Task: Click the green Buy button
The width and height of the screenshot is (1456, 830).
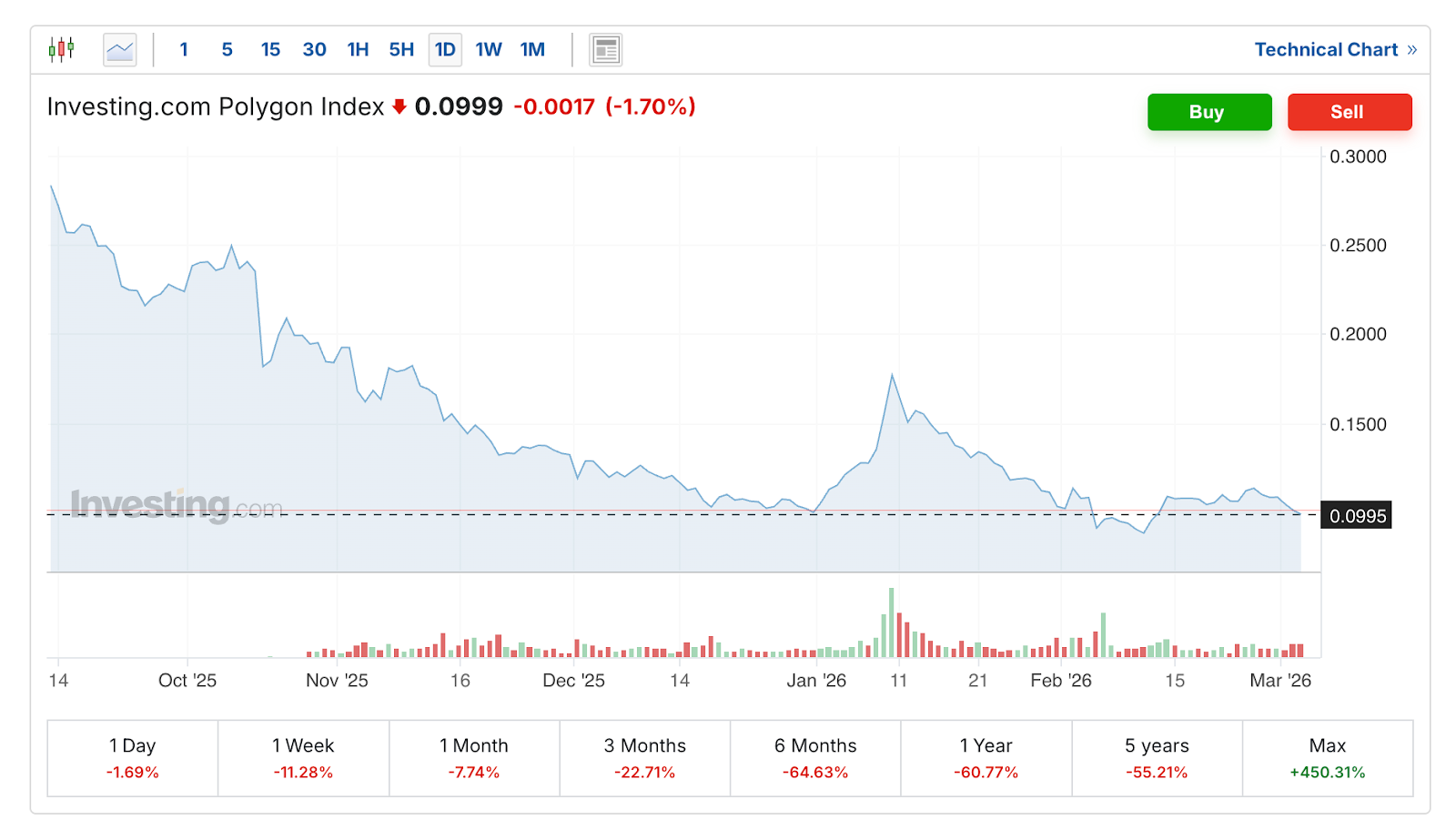Action: [1209, 112]
